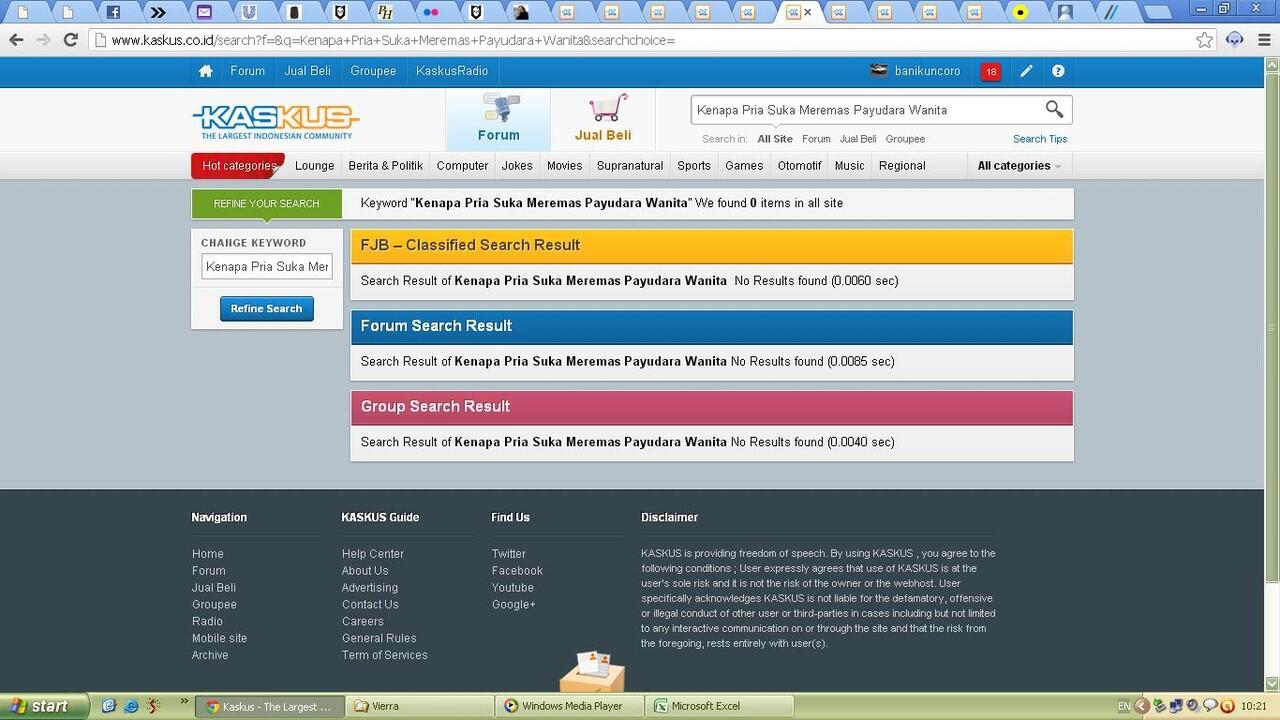Click the Refine Search button
Screen dimensions: 1280x720
click(x=267, y=309)
